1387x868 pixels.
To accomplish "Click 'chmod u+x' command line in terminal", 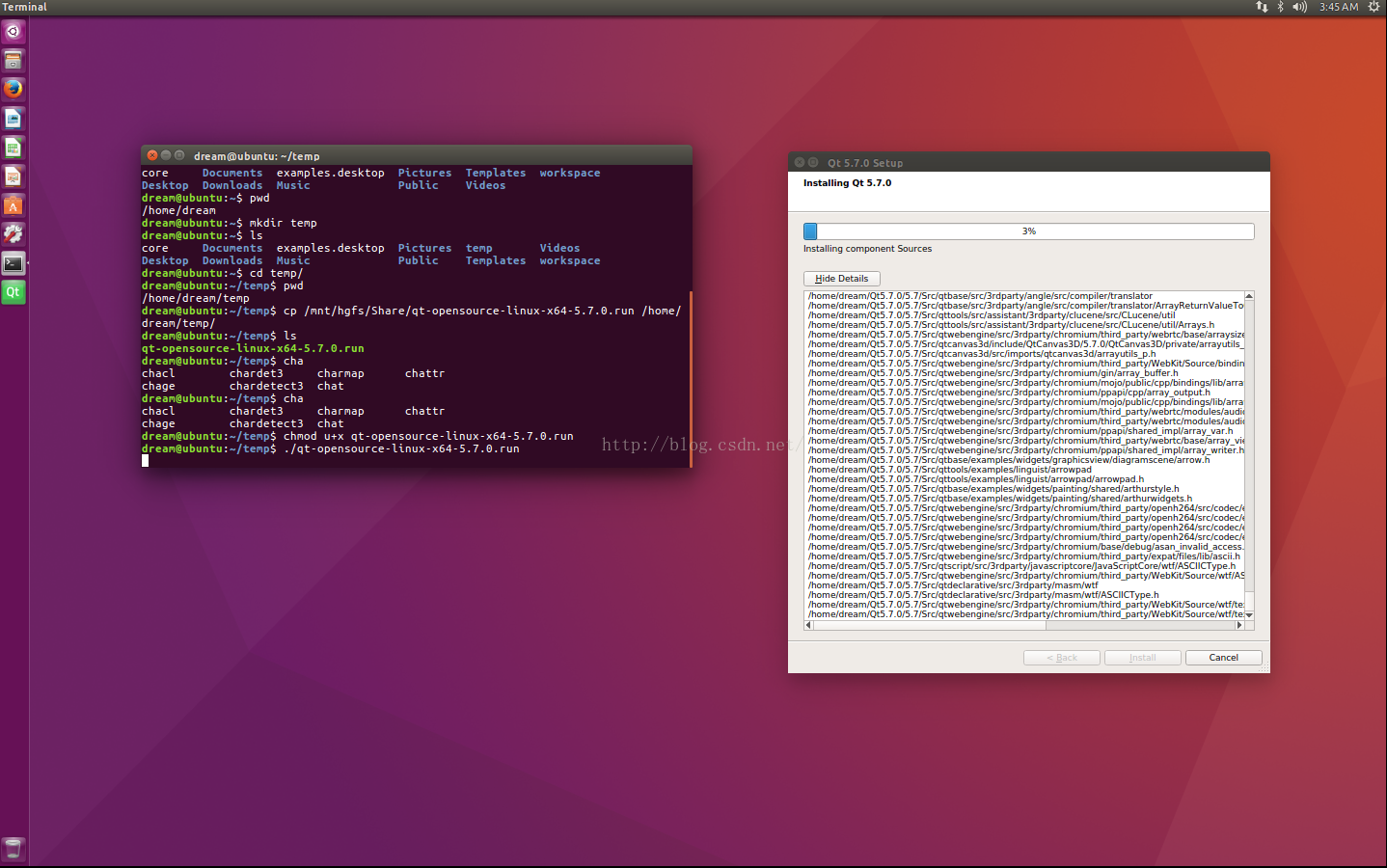I will pyautogui.click(x=428, y=436).
